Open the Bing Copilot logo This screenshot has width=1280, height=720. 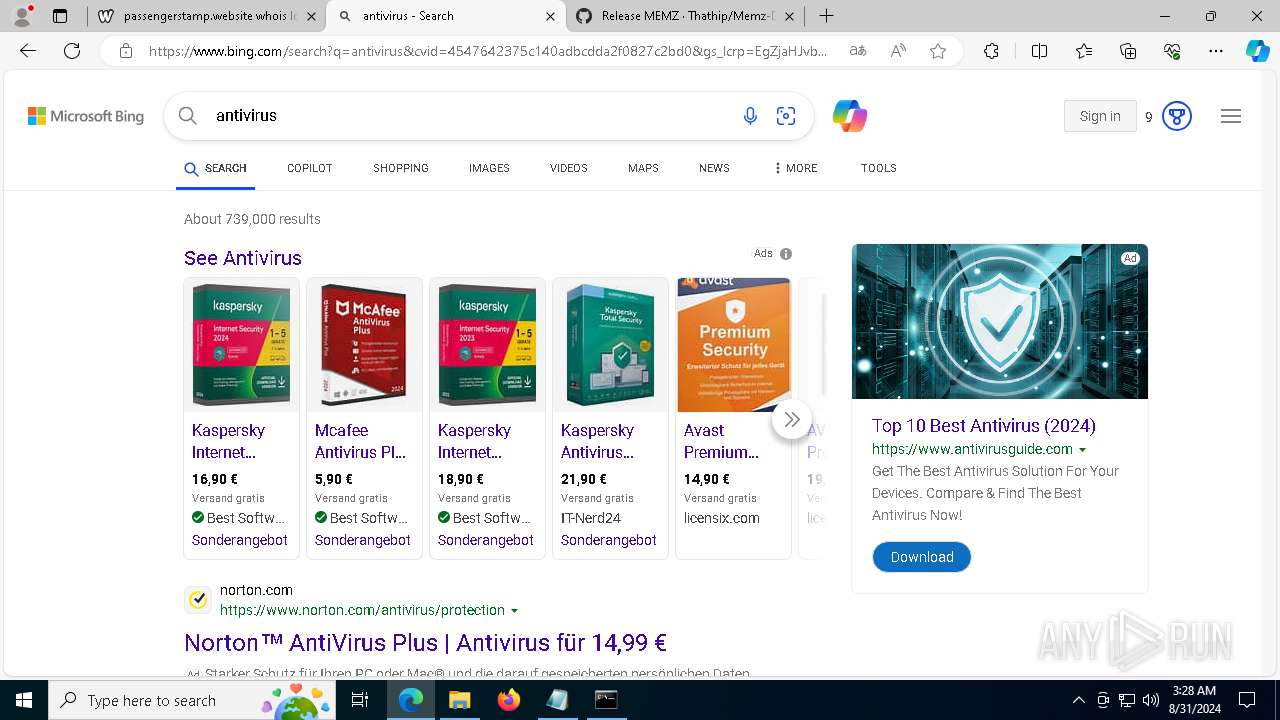[x=850, y=116]
